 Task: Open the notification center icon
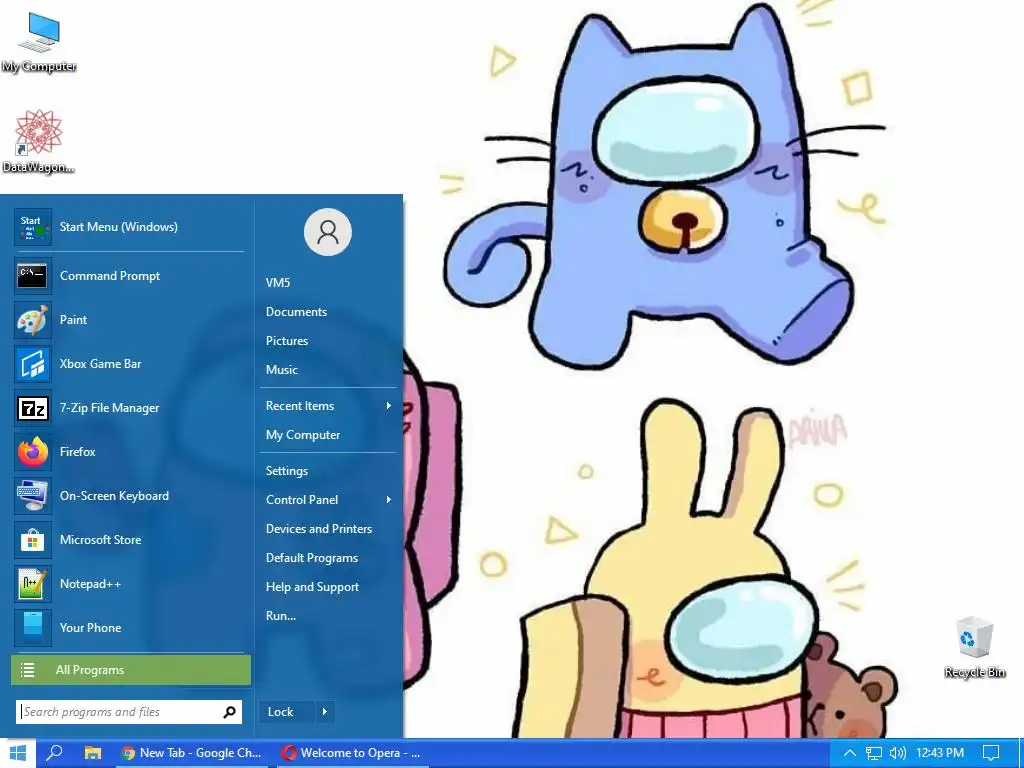tap(991, 753)
